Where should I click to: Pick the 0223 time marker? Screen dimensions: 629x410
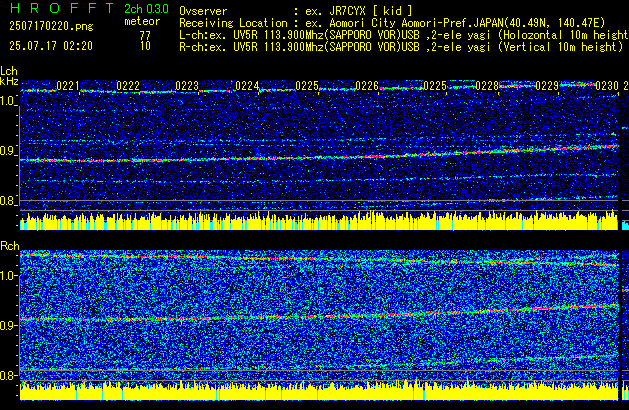(187, 86)
